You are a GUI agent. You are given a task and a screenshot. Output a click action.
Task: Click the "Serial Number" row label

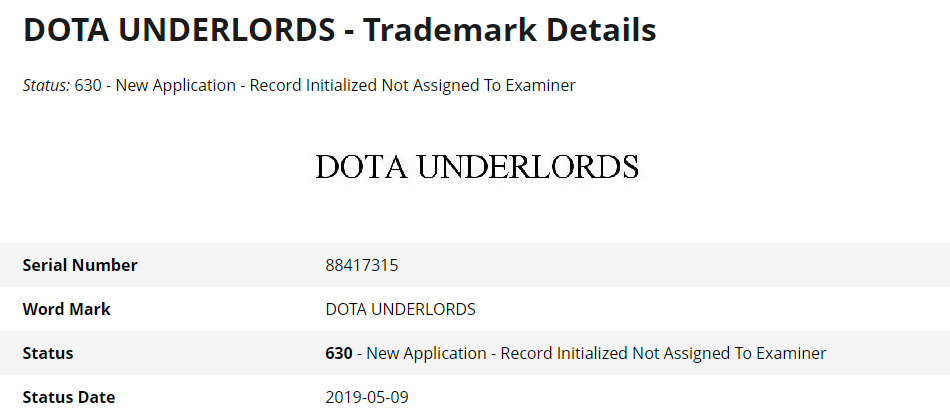pos(80,265)
